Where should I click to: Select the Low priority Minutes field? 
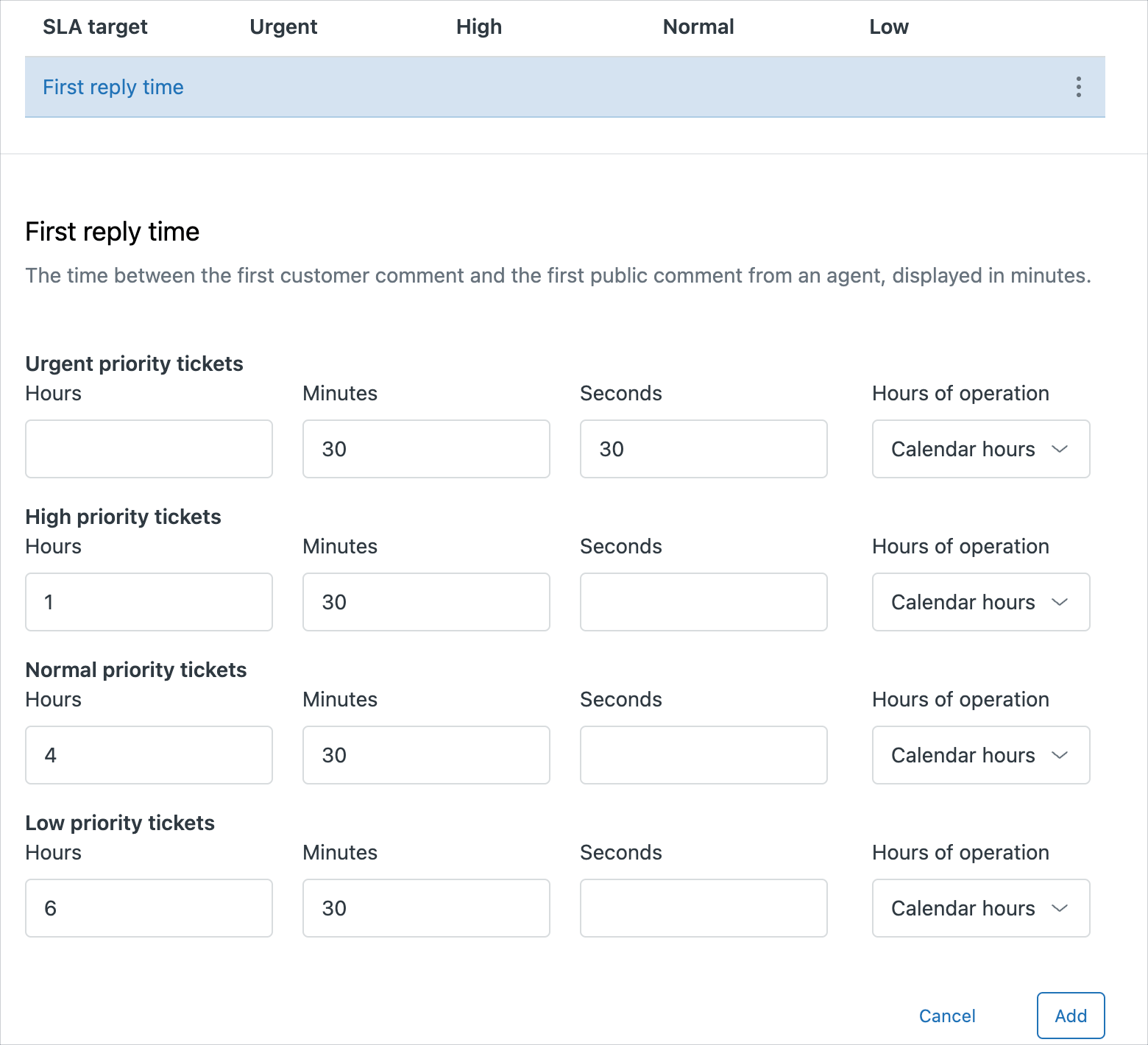pos(426,908)
